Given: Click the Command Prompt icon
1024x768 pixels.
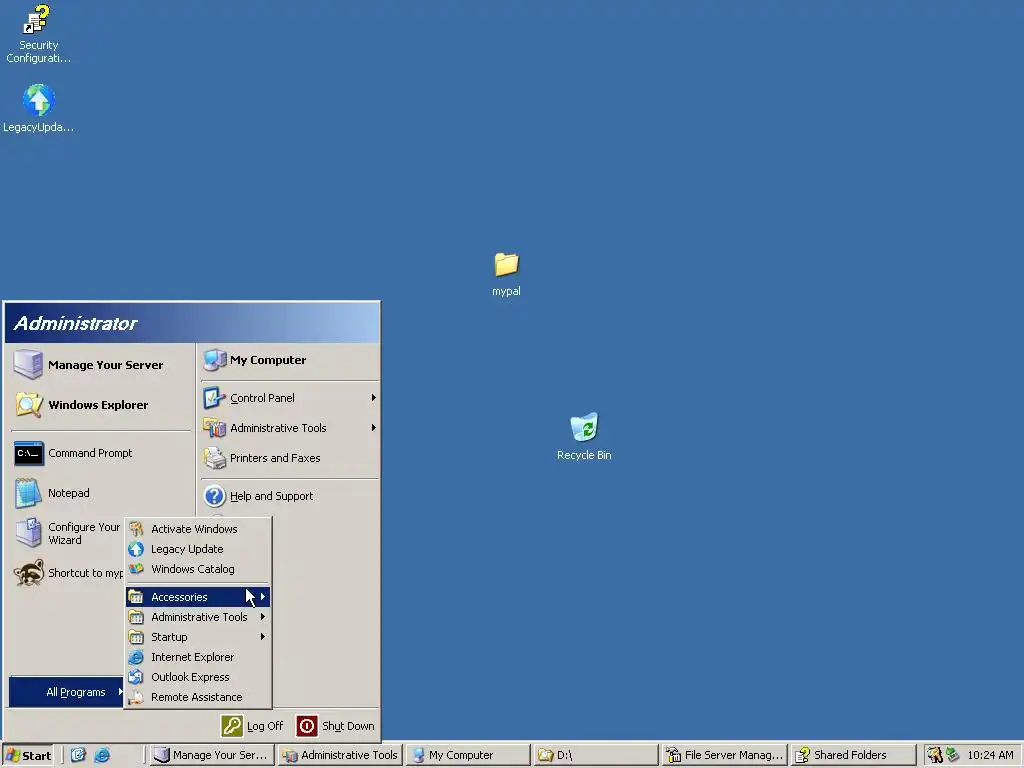Looking at the screenshot, I should point(29,453).
